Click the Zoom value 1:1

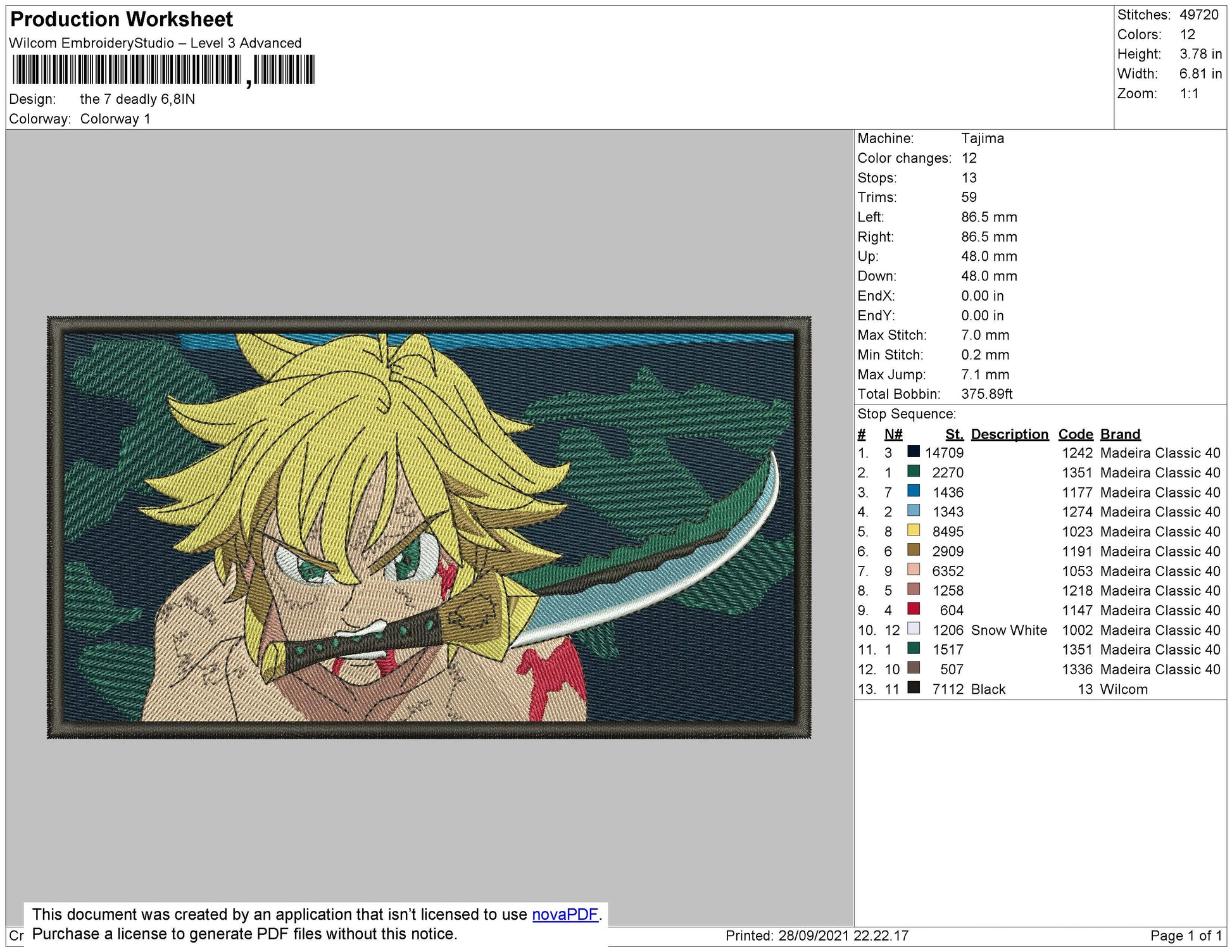[1189, 94]
